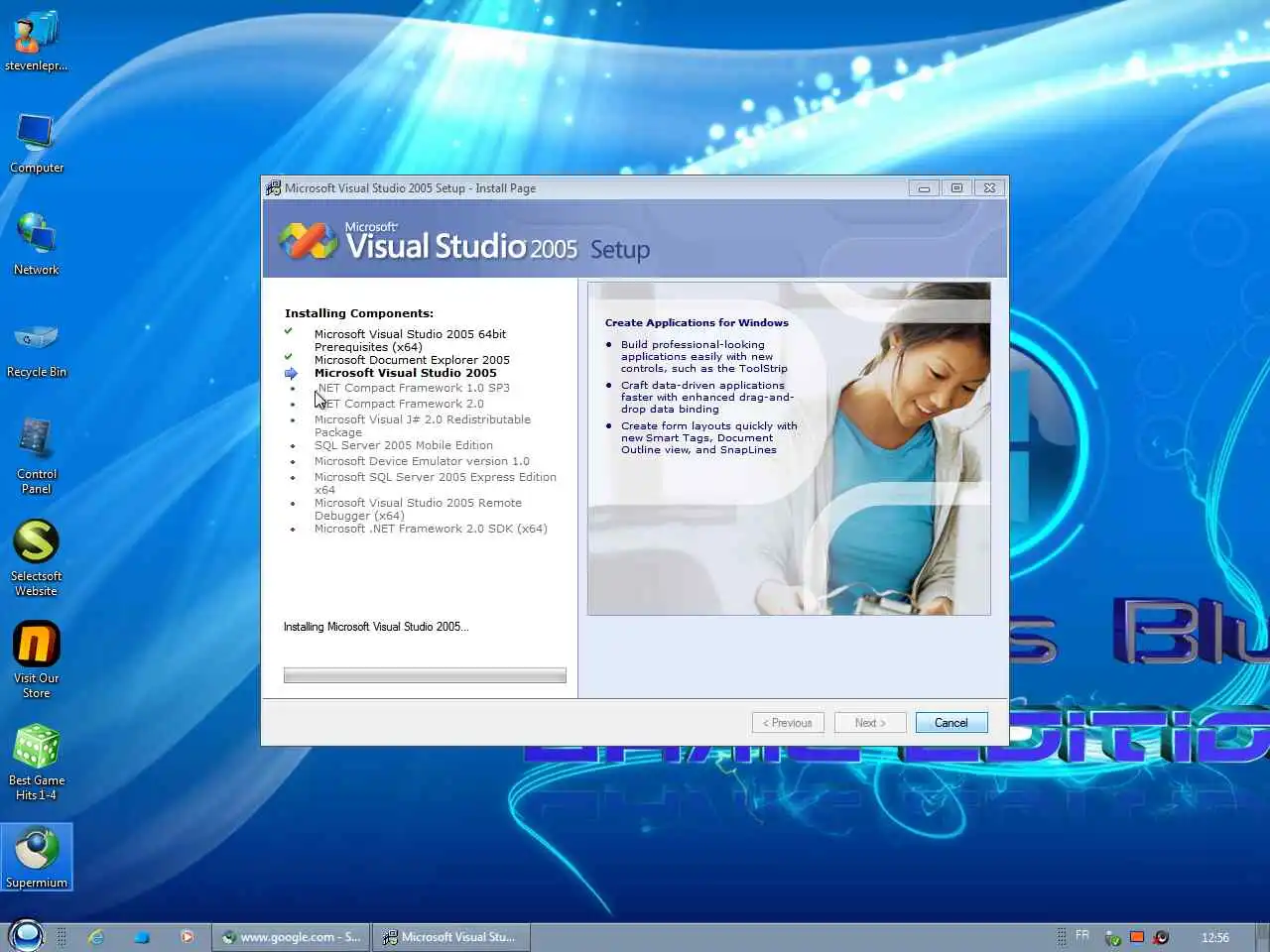Switch to Microsoft Visual Studio taskbar button

tap(451, 937)
